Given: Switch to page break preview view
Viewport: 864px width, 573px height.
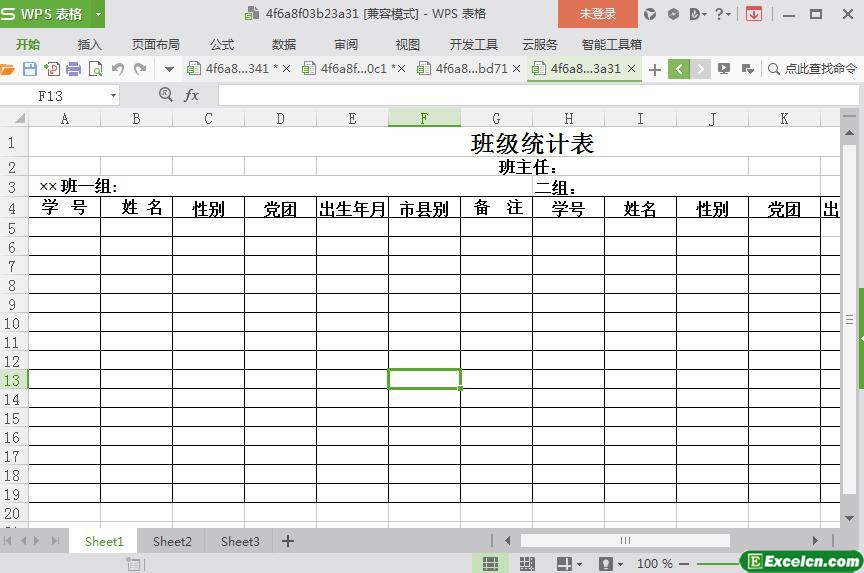Looking at the screenshot, I should (527, 563).
